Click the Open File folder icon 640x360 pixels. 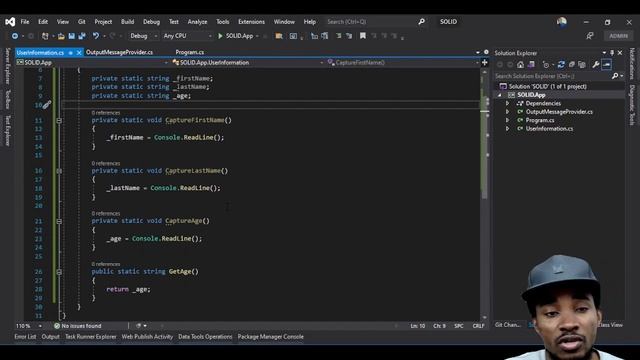tap(61, 36)
